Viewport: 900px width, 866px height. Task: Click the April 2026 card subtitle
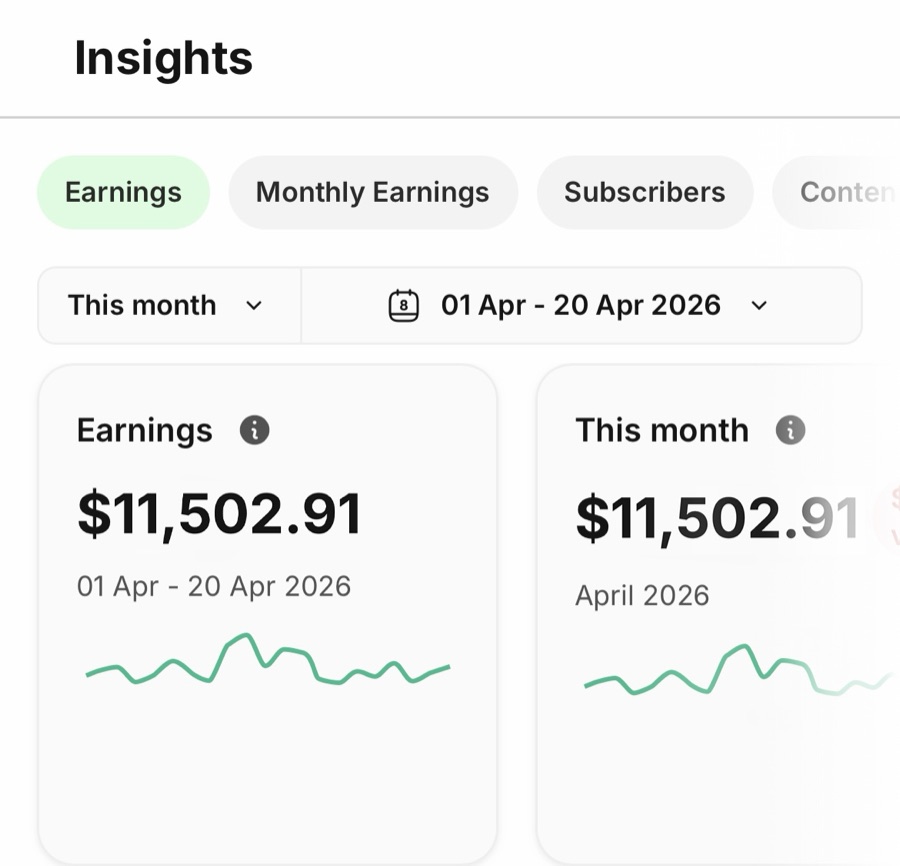[x=642, y=596]
